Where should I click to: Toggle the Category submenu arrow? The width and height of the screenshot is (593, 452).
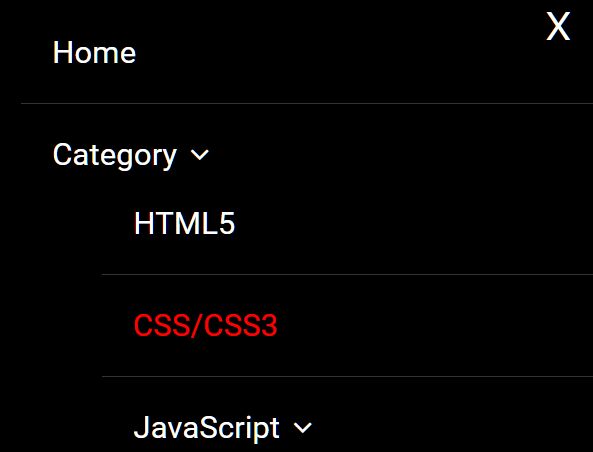199,155
